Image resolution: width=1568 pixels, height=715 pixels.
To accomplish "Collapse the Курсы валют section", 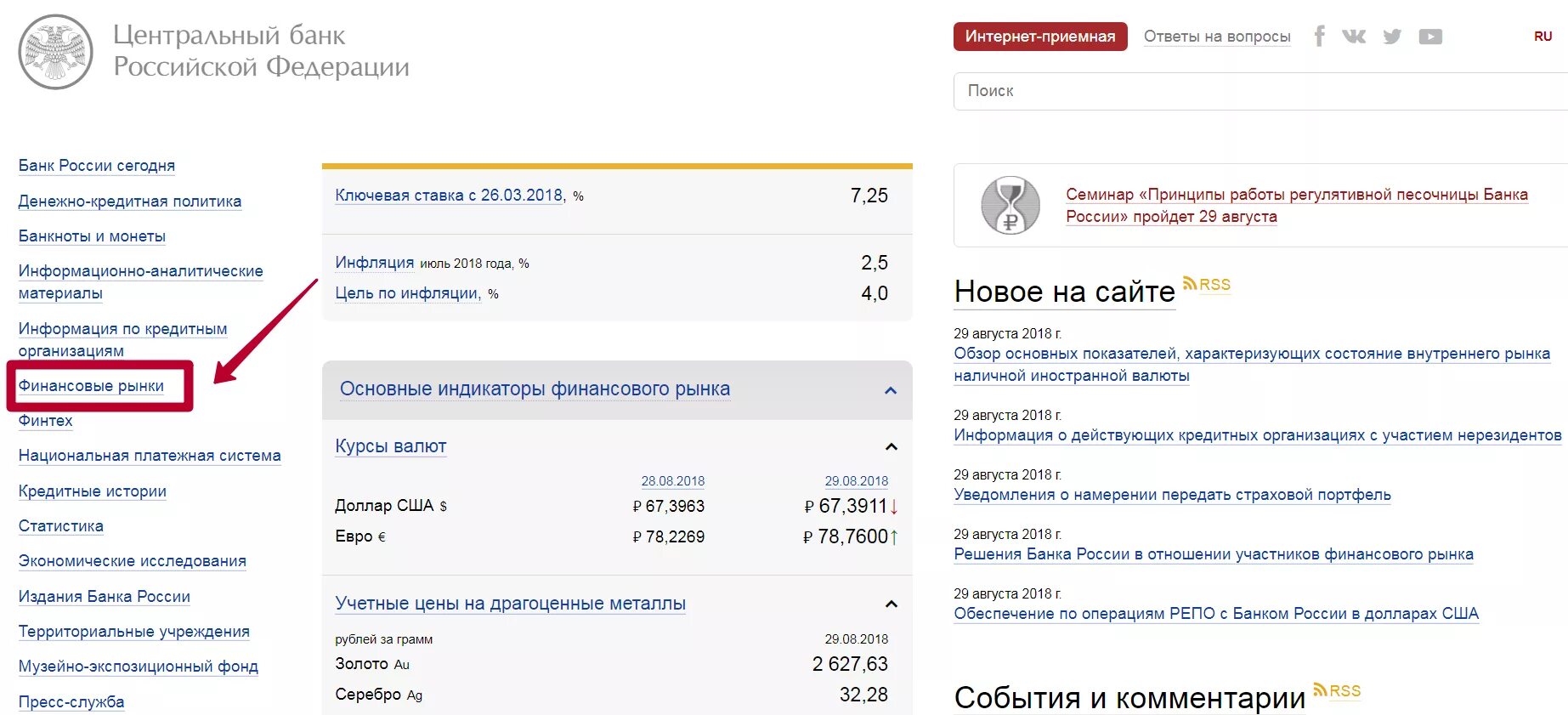I will click(x=891, y=446).
